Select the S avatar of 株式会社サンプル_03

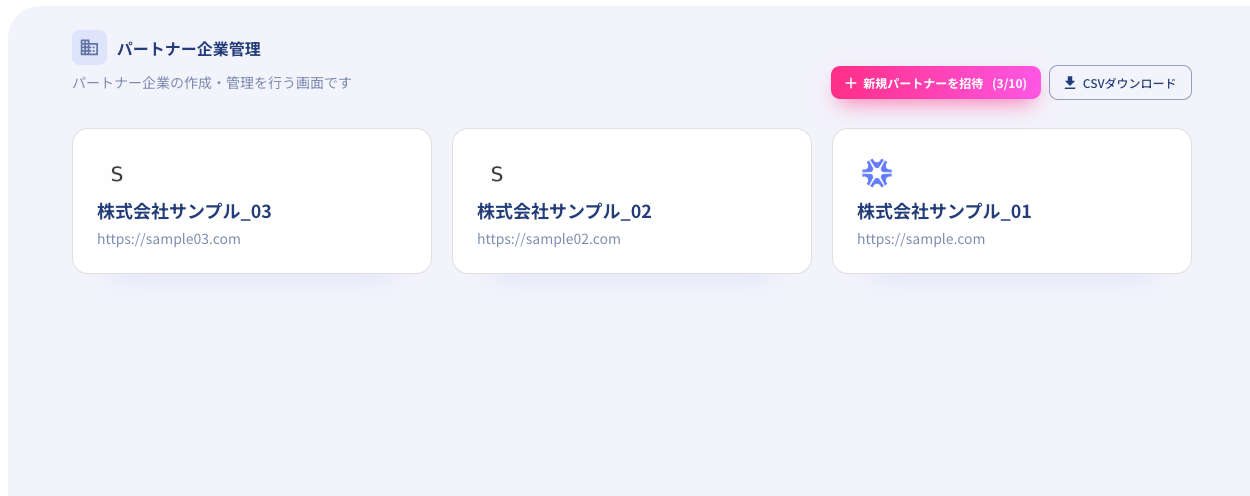pyautogui.click(x=116, y=174)
